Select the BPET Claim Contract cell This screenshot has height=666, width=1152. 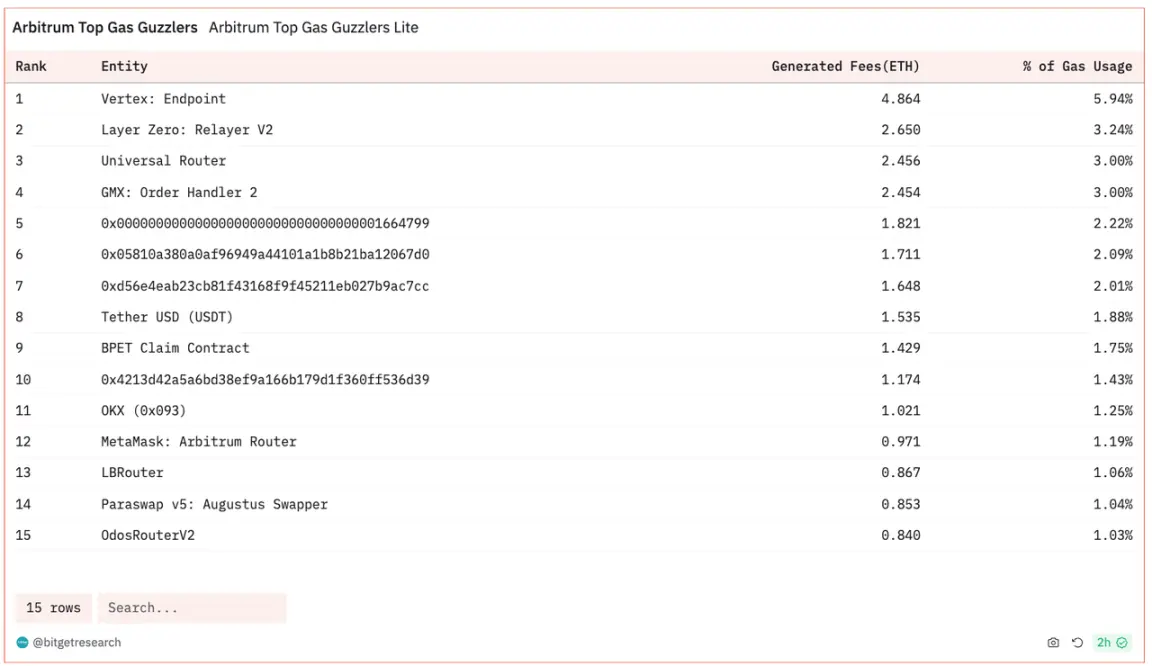click(x=175, y=348)
